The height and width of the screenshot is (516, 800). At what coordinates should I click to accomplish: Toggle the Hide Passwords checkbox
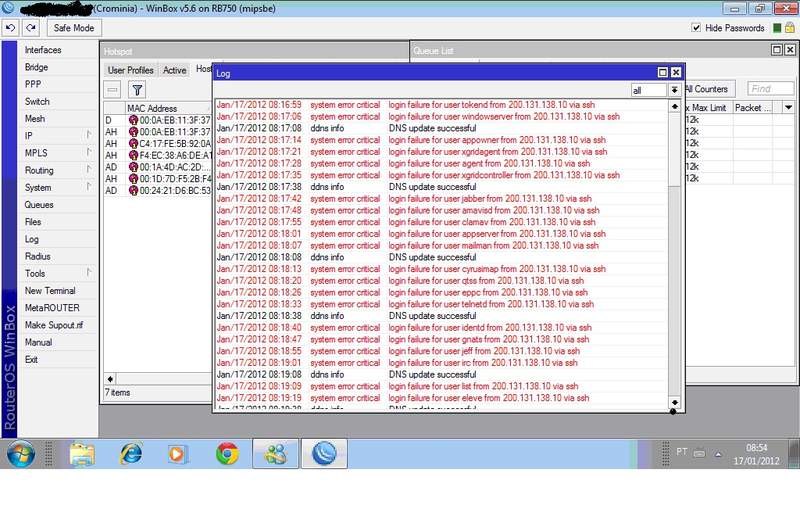point(696,28)
